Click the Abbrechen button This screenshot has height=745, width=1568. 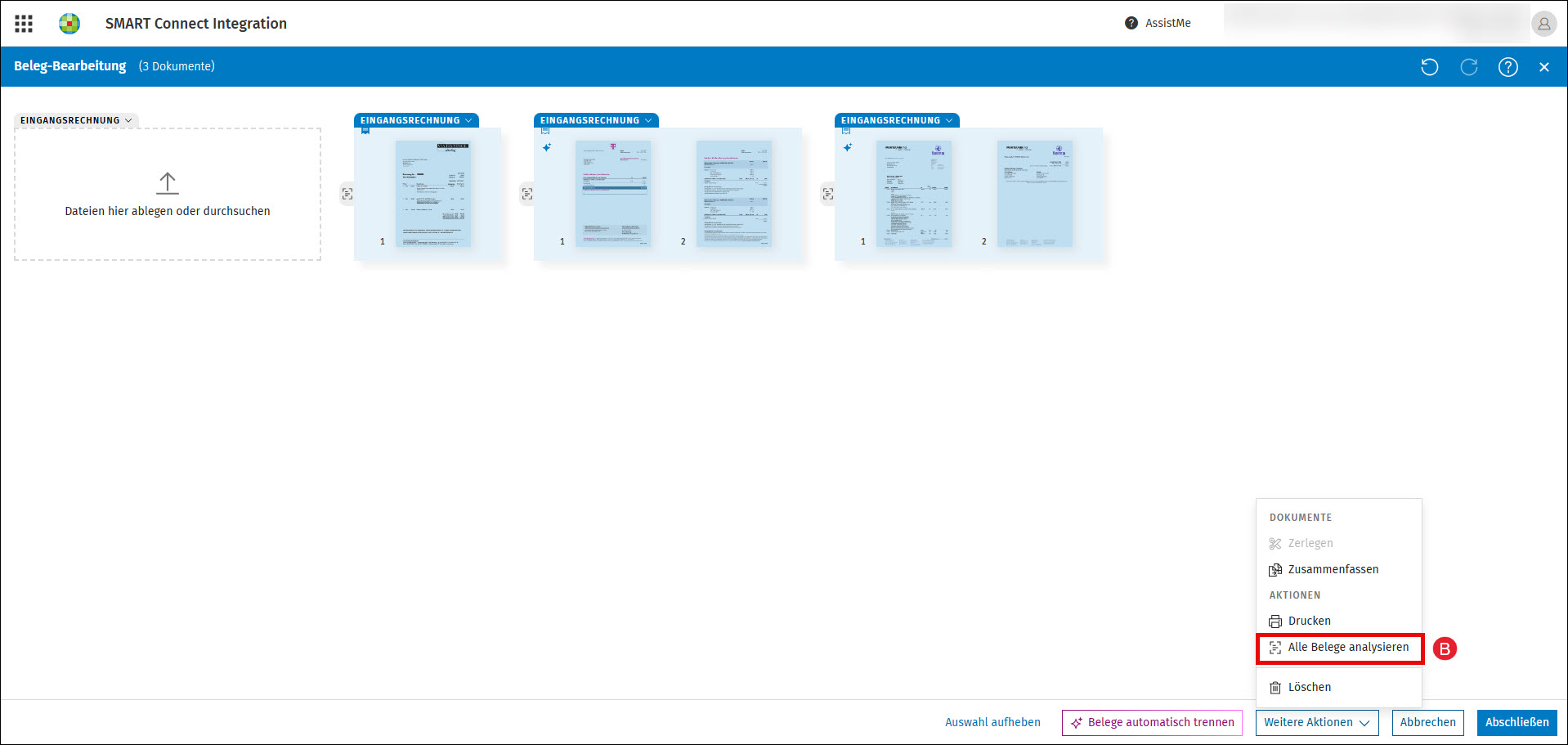1427,723
